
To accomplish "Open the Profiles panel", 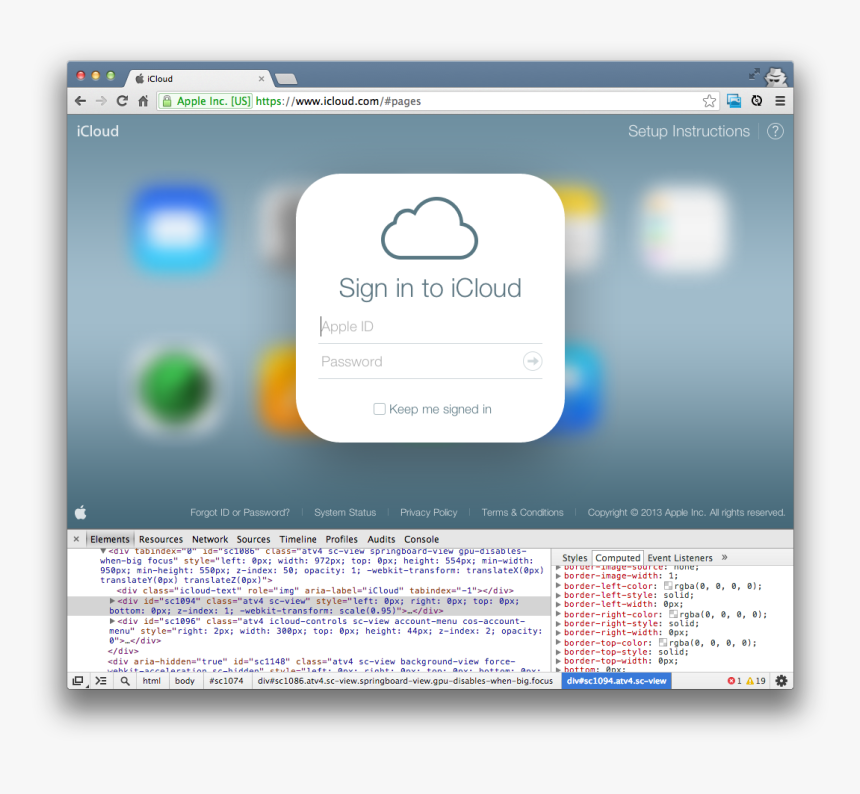I will 341,539.
